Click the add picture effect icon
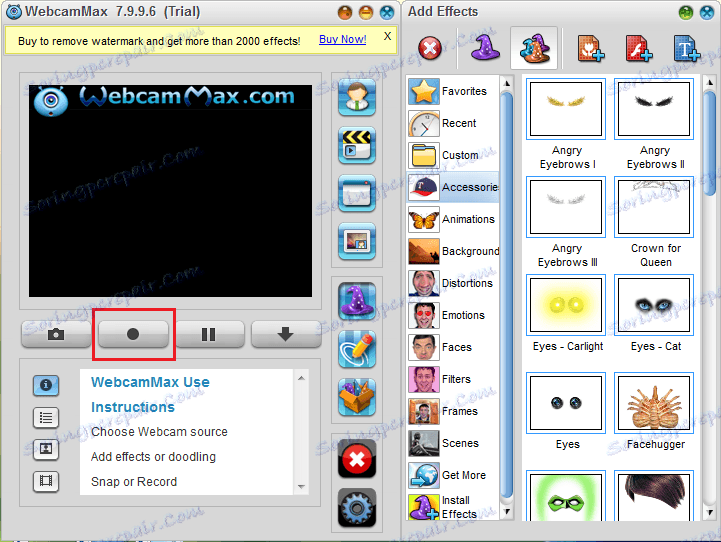This screenshot has width=721, height=542. pos(591,48)
